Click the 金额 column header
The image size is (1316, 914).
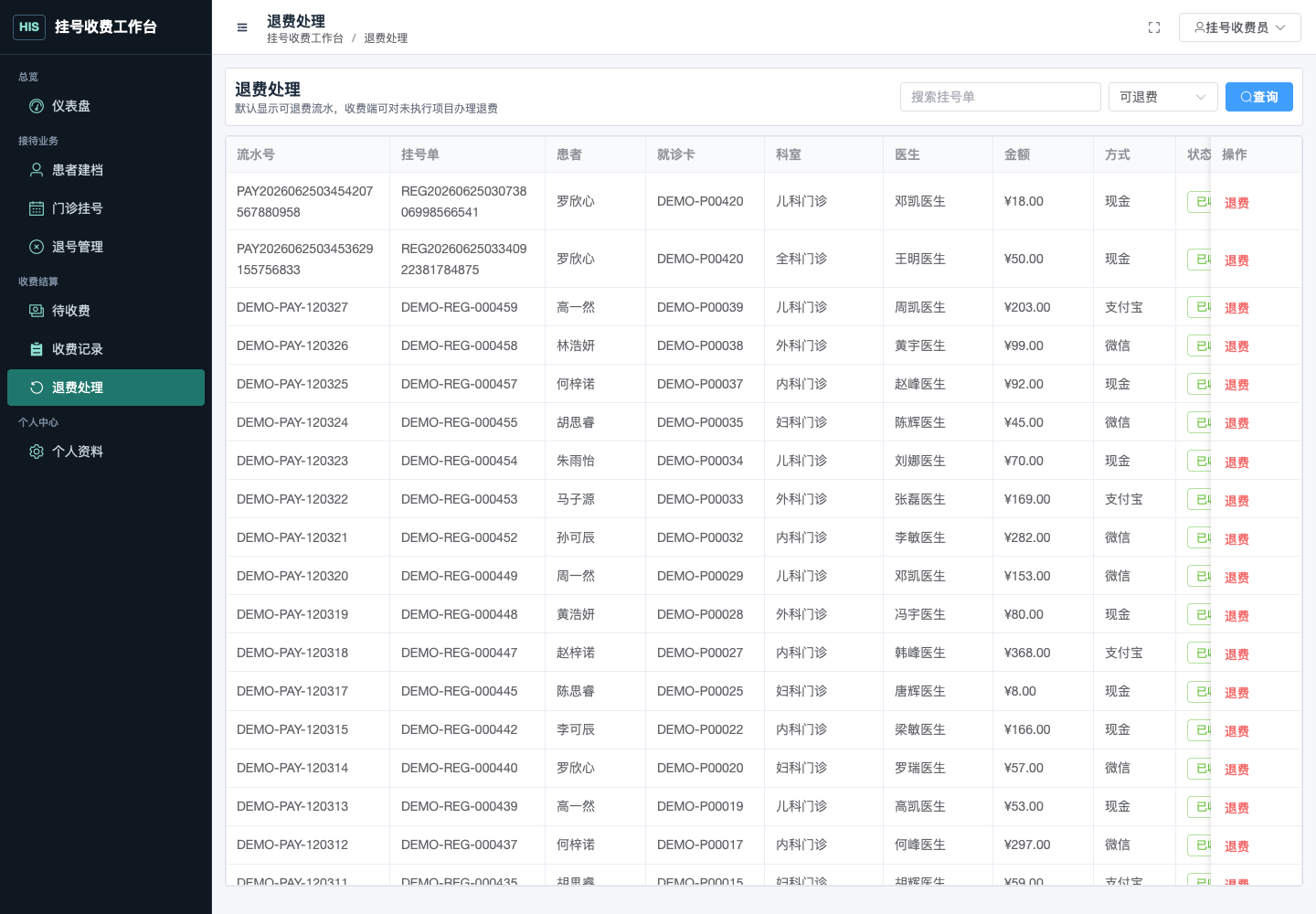click(x=1017, y=154)
